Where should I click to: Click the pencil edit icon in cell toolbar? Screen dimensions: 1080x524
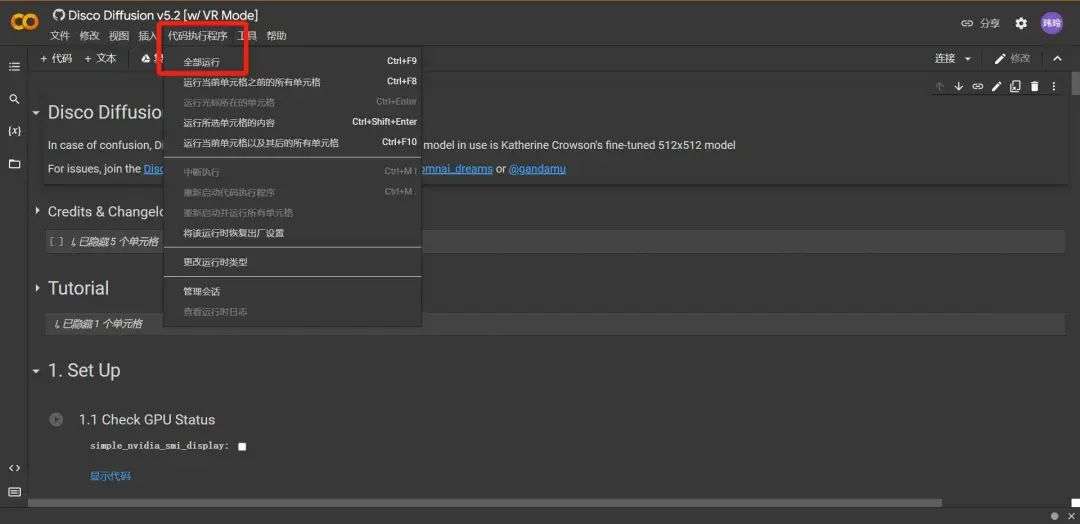pos(996,86)
